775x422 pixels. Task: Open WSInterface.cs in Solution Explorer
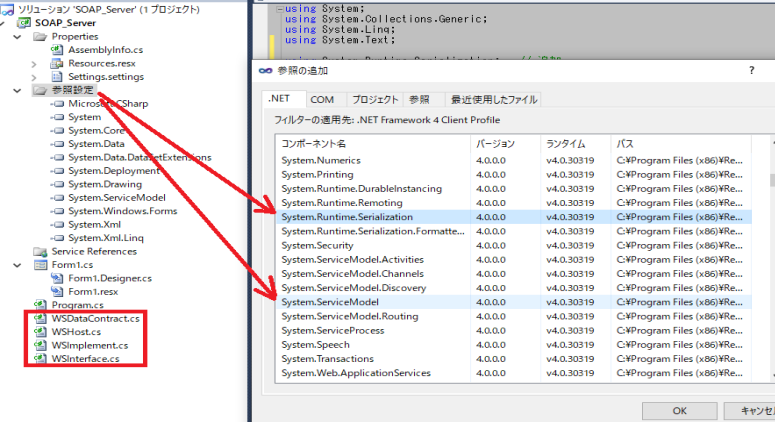pyautogui.click(x=85, y=358)
